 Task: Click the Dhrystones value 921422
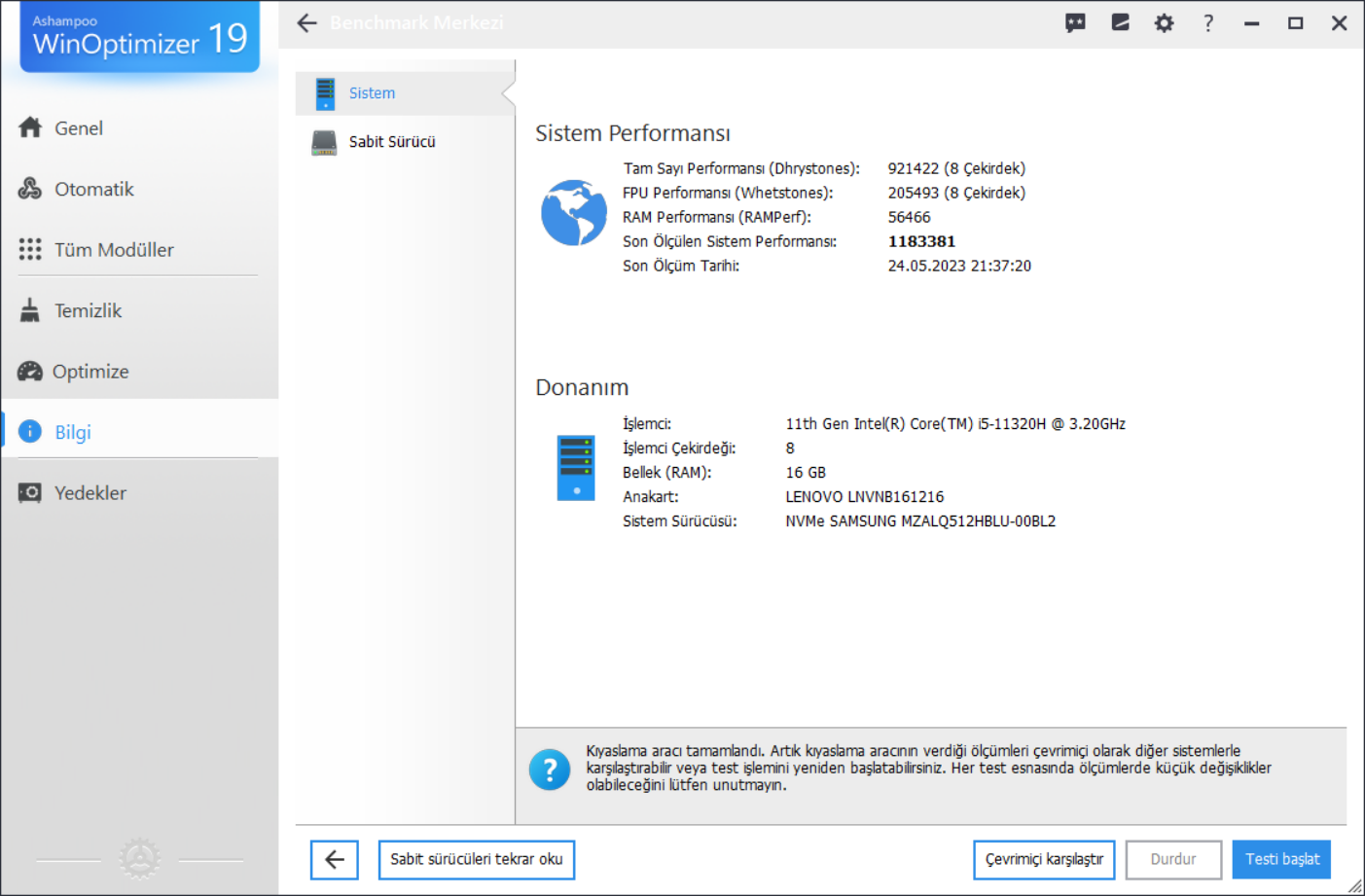coord(956,169)
